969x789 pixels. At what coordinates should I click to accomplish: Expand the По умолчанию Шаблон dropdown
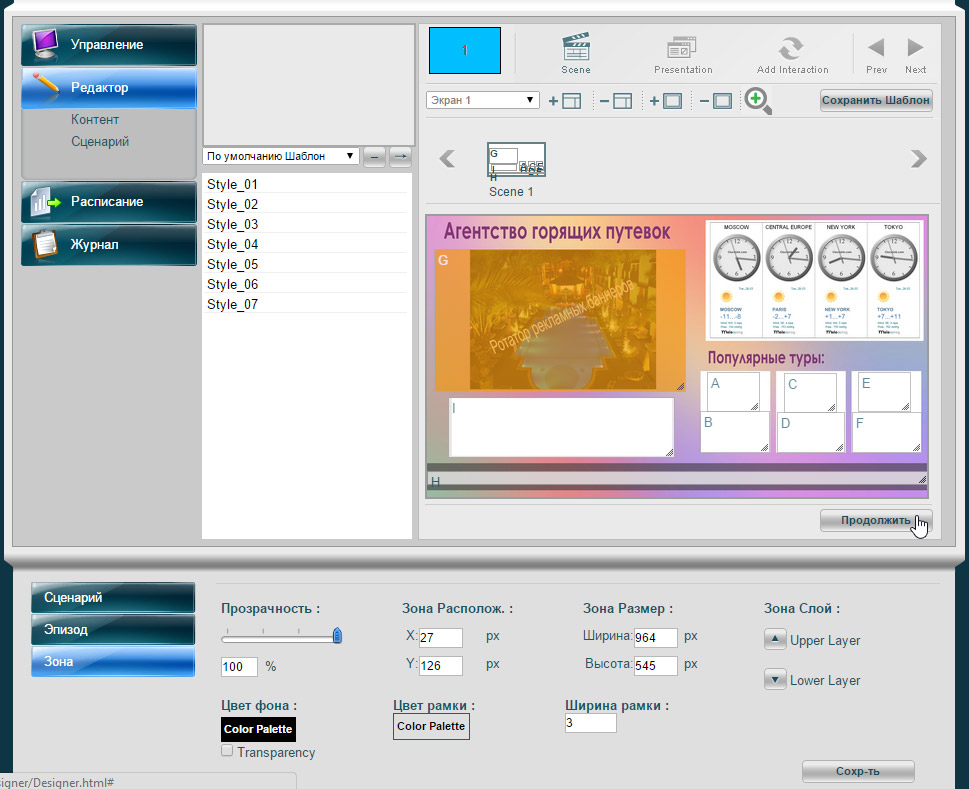tap(280, 156)
